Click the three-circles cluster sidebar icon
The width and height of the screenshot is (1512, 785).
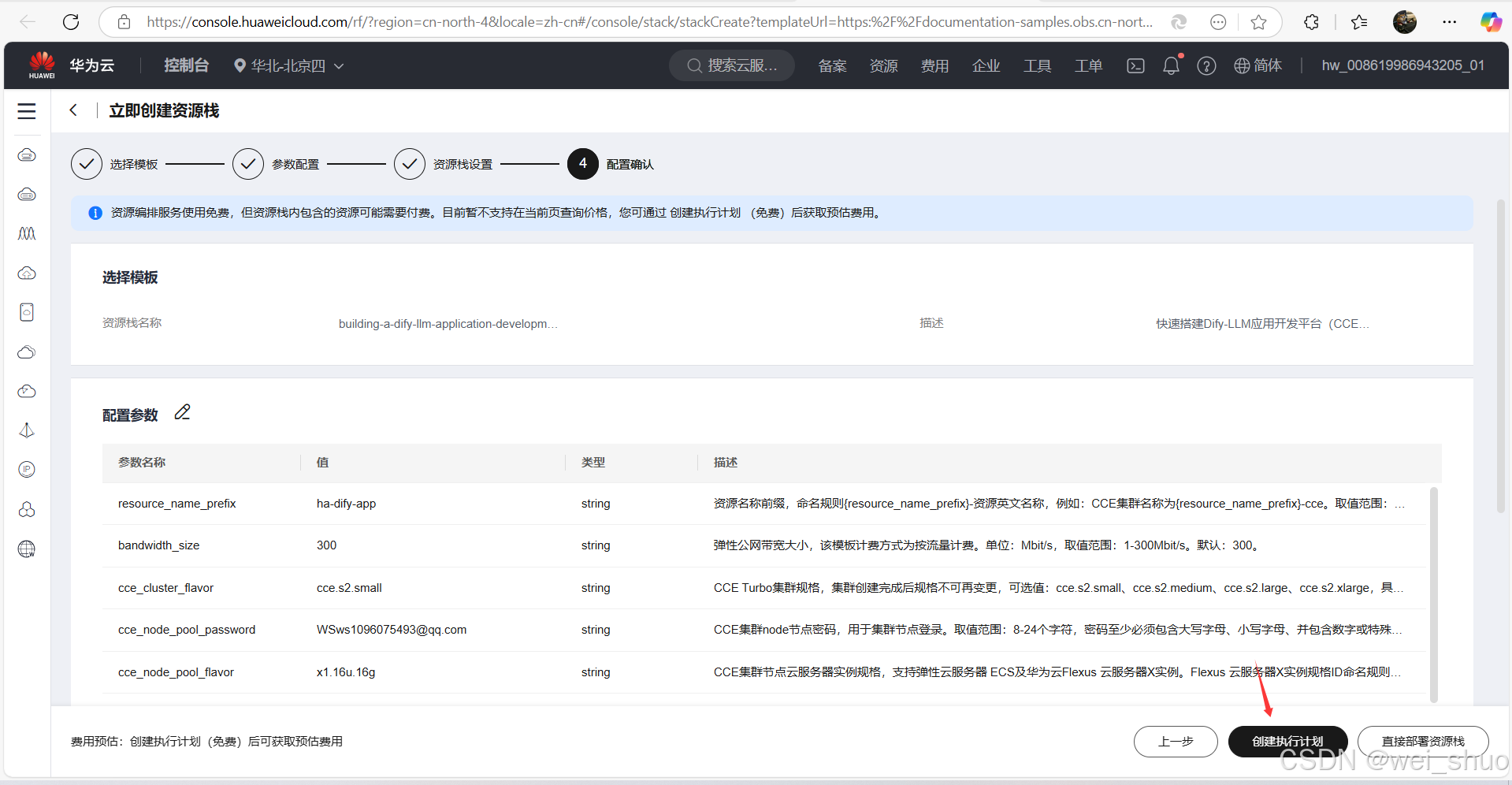tap(27, 509)
